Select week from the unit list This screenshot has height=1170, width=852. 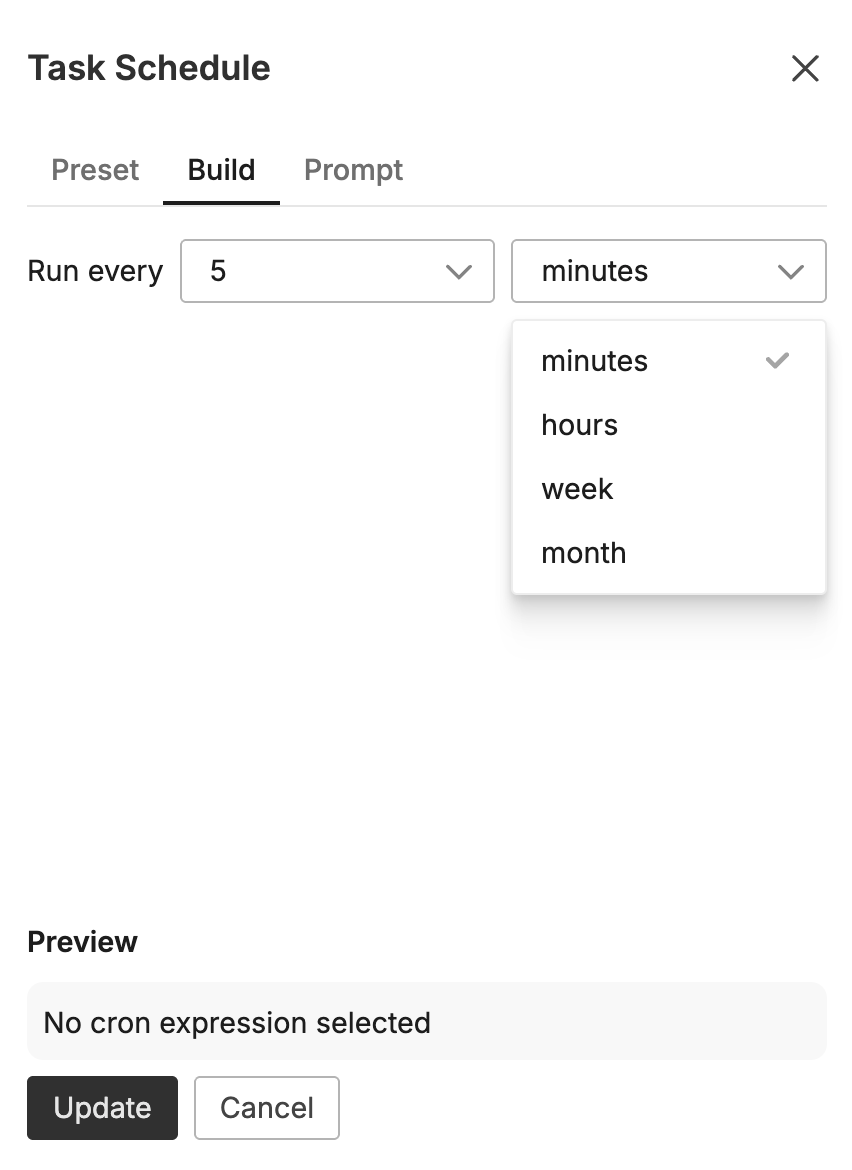click(x=577, y=489)
